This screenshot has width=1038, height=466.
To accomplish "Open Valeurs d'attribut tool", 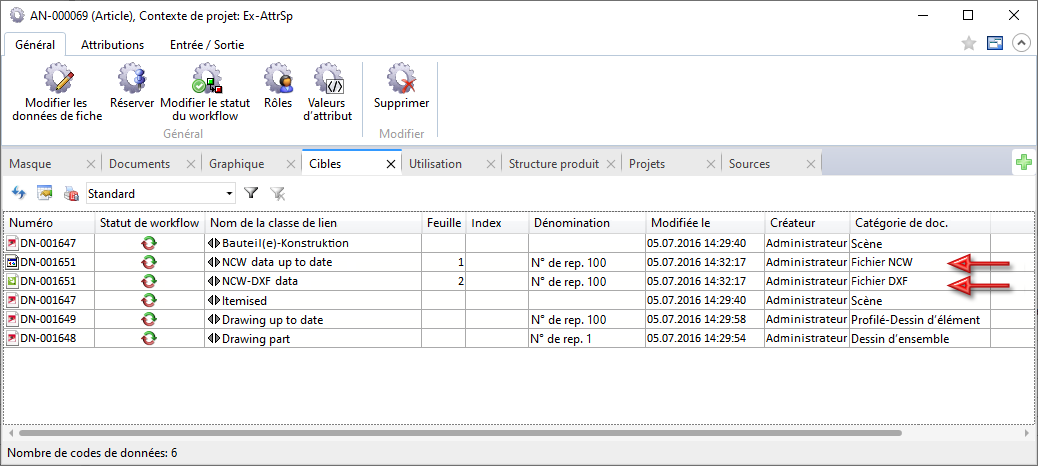I will (x=328, y=78).
